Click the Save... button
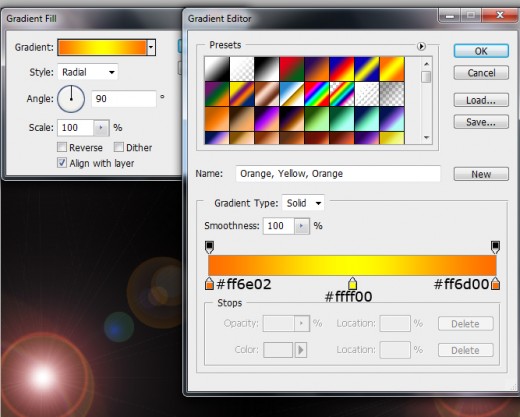The height and width of the screenshot is (417, 520). (x=481, y=122)
